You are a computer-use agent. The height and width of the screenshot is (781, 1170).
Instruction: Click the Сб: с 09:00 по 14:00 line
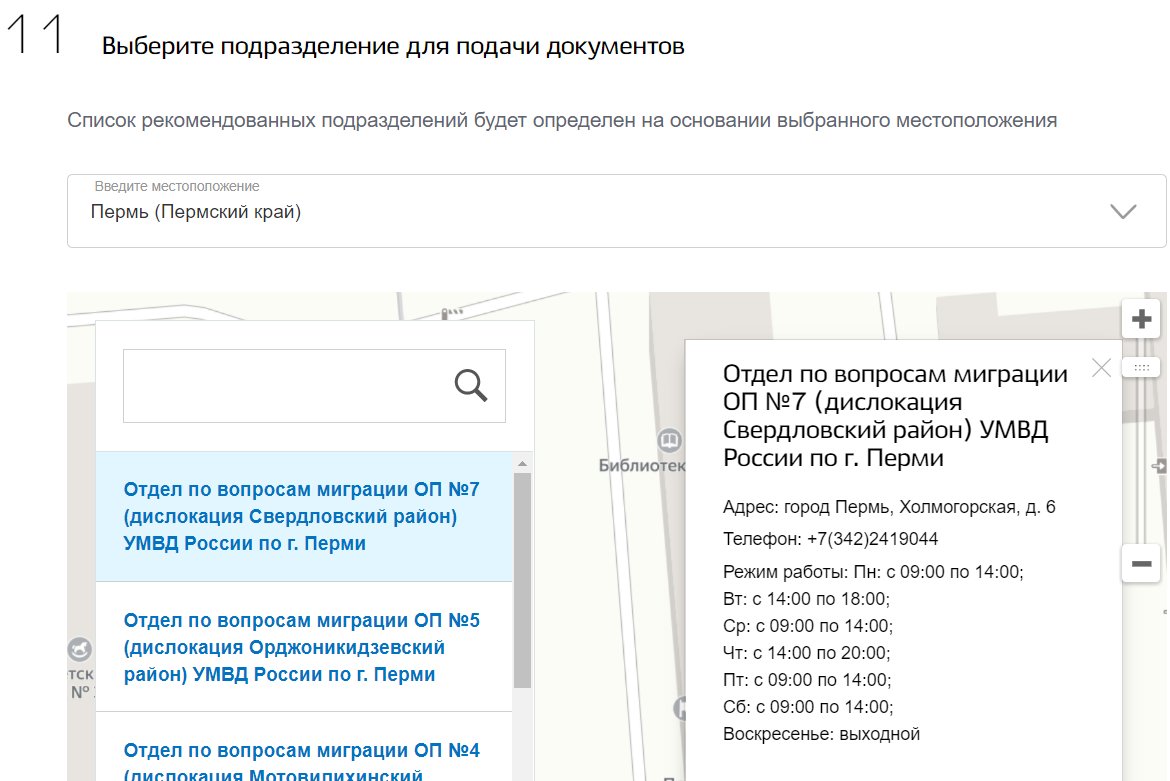point(808,706)
